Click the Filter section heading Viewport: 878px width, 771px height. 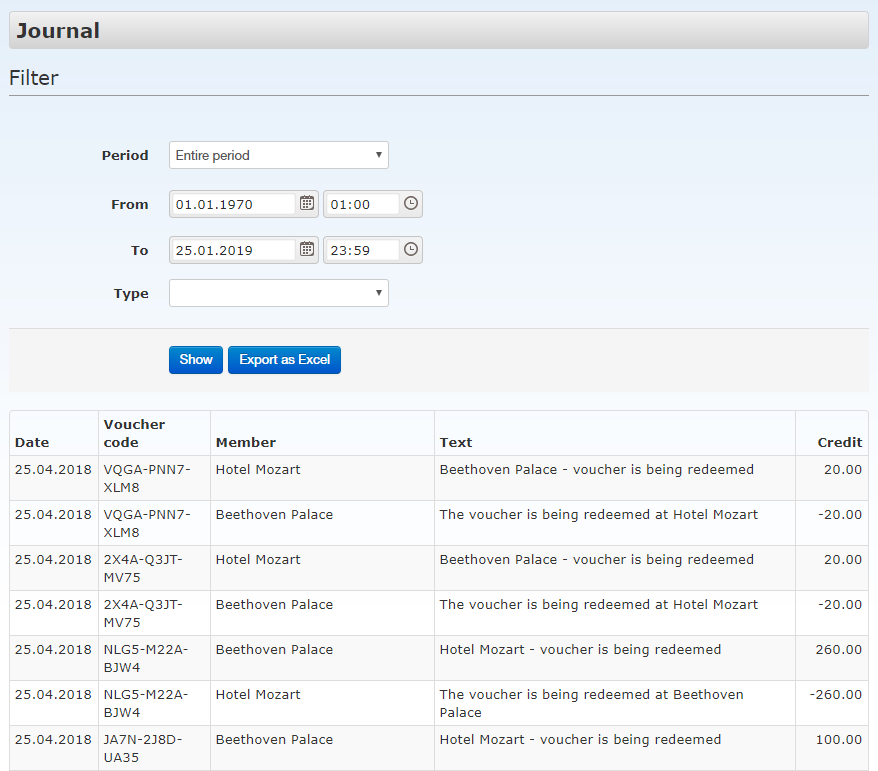point(34,78)
